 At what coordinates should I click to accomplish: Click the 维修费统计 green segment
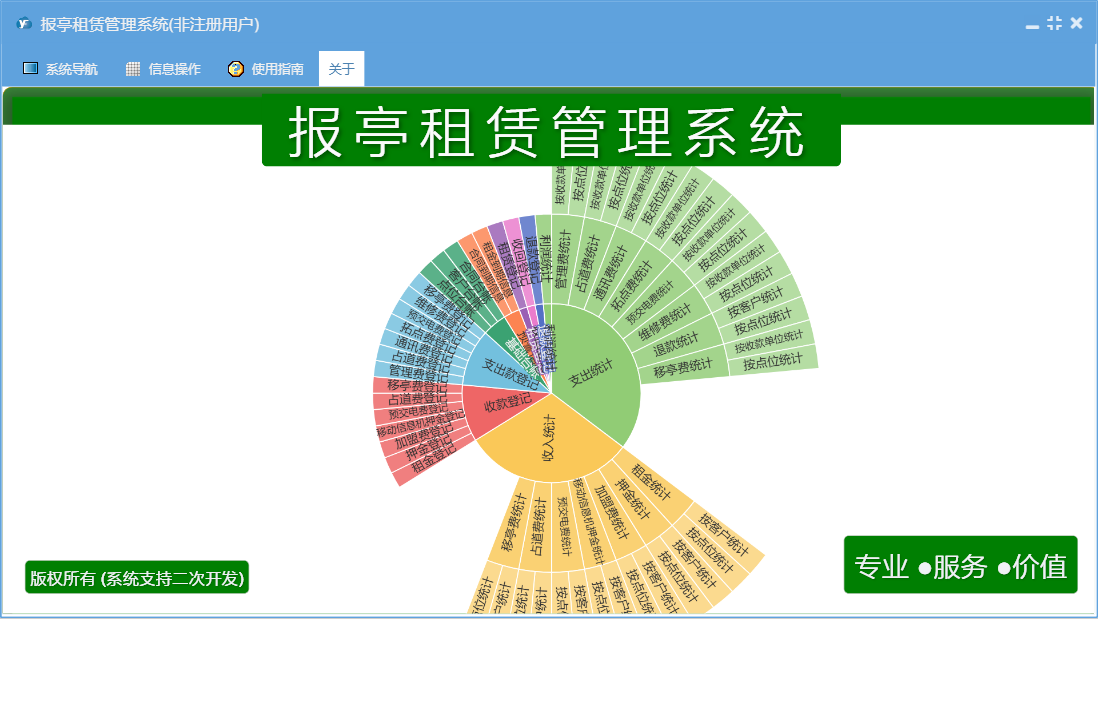pyautogui.click(x=665, y=321)
